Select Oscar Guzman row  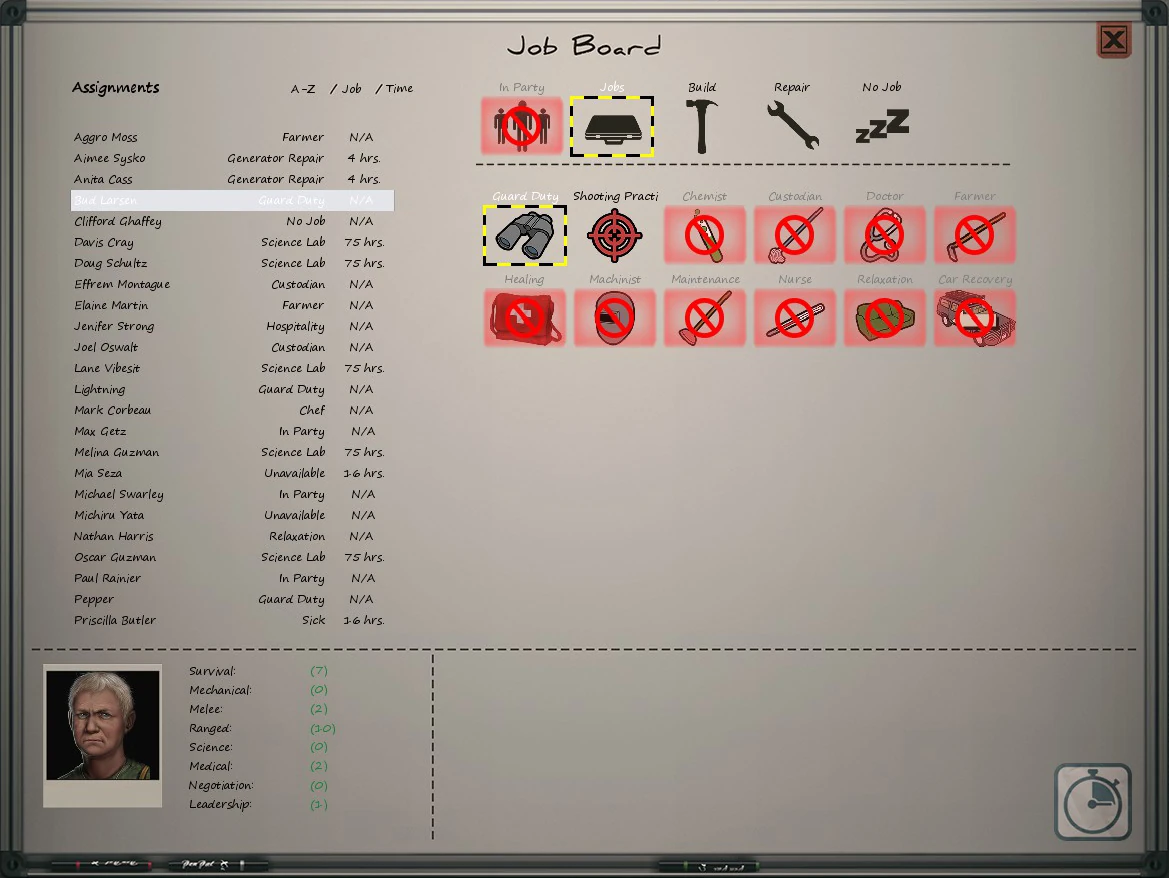pos(232,558)
